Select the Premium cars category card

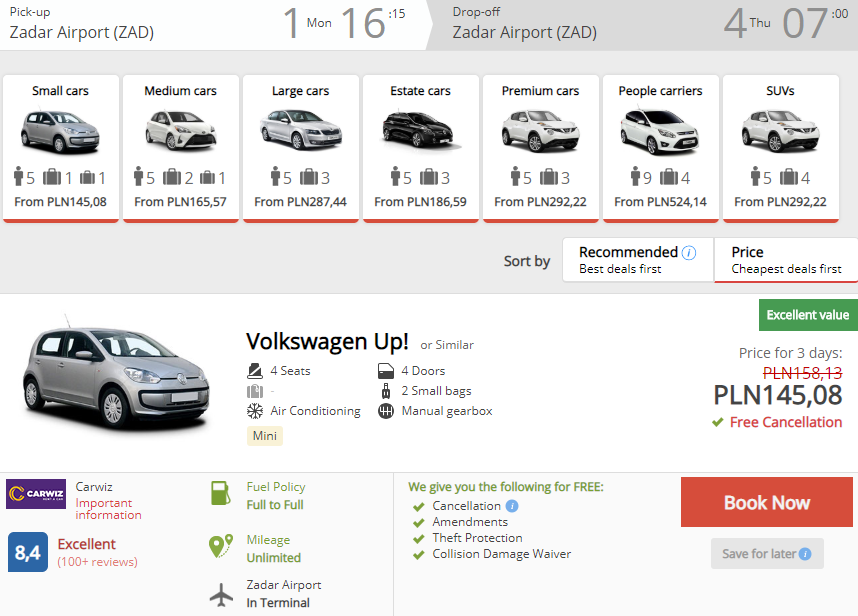pyautogui.click(x=541, y=148)
